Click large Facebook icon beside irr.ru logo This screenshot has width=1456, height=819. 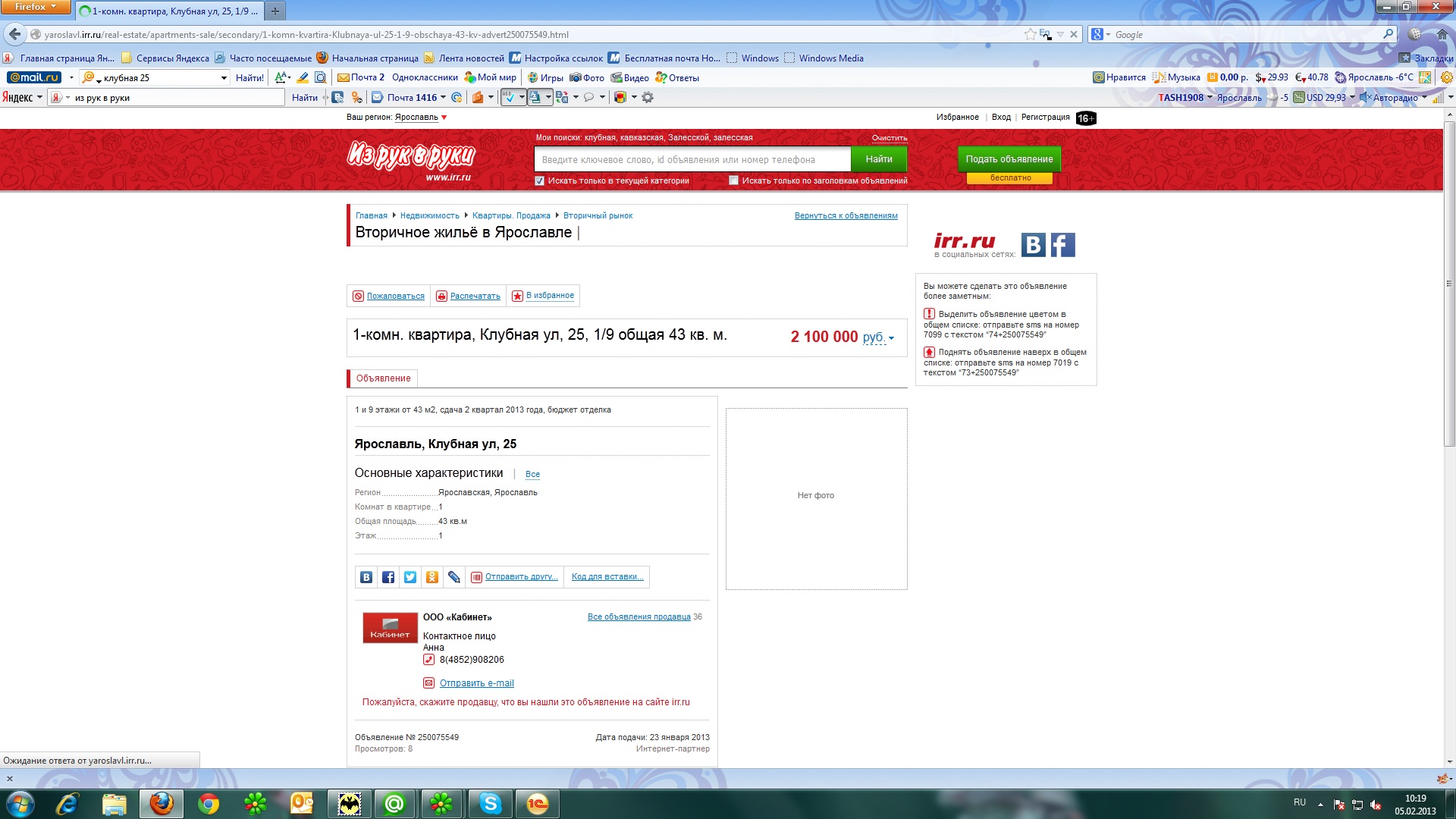point(1062,245)
